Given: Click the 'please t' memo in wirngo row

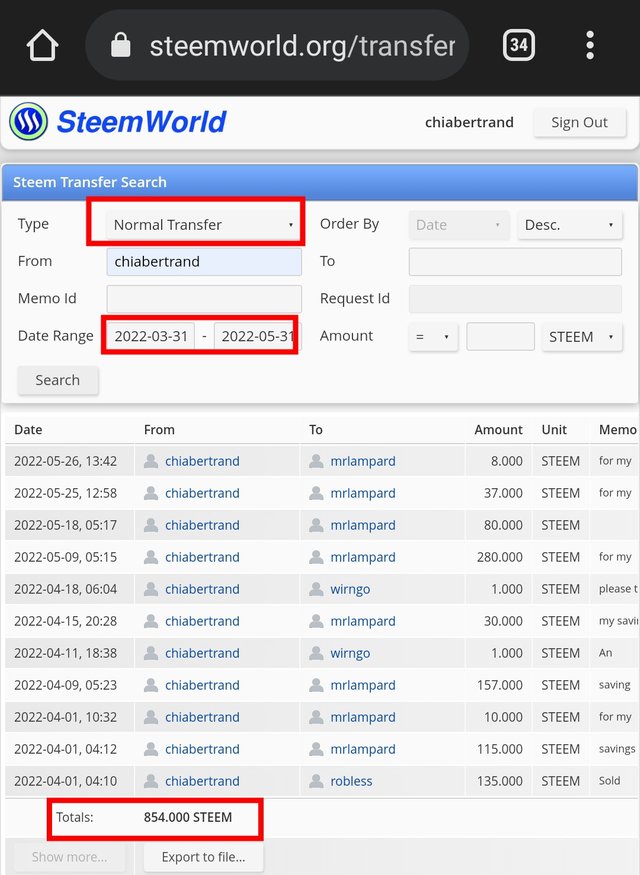Looking at the screenshot, I should tap(618, 589).
